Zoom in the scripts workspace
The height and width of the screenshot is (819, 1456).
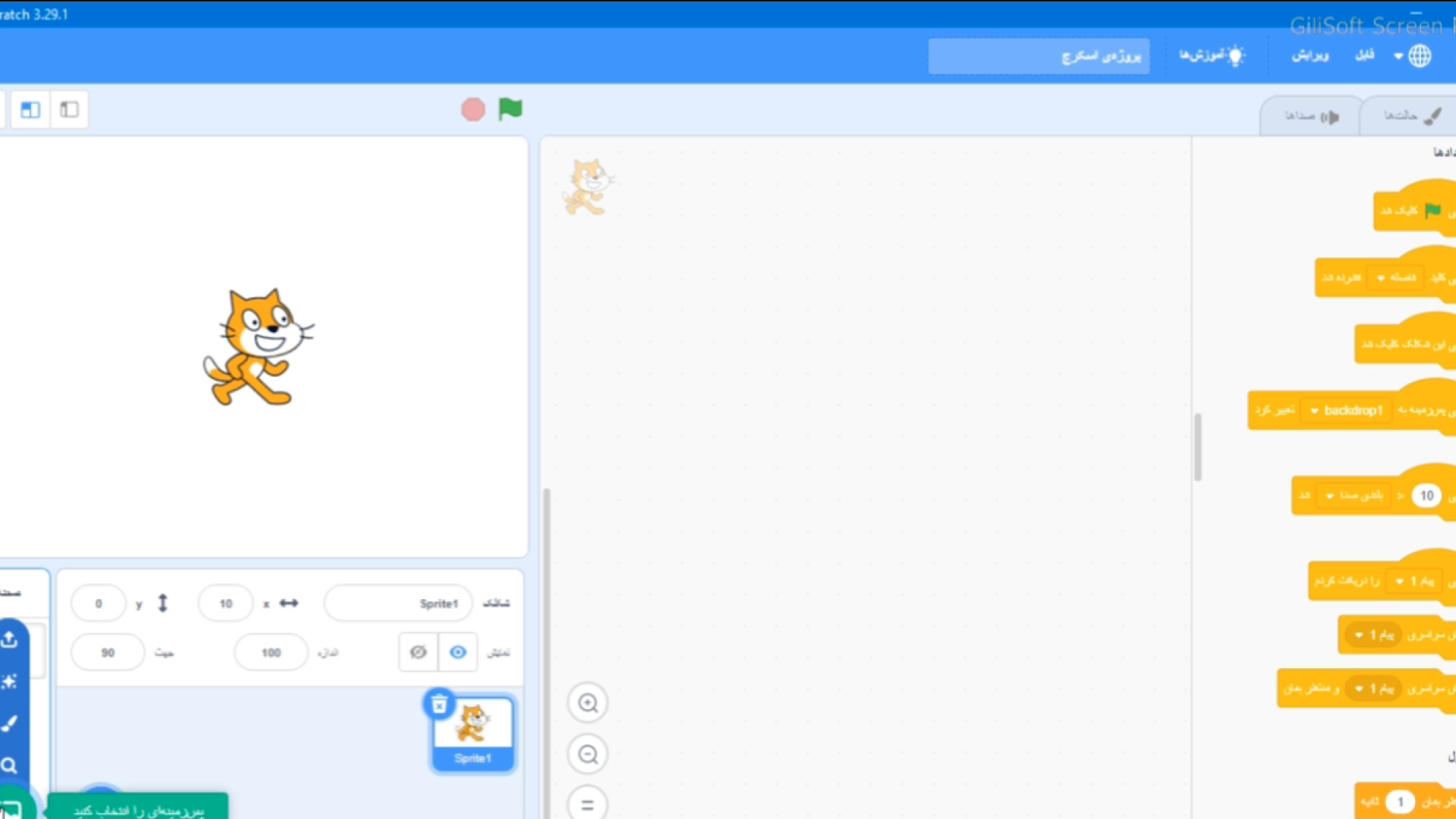tap(588, 703)
